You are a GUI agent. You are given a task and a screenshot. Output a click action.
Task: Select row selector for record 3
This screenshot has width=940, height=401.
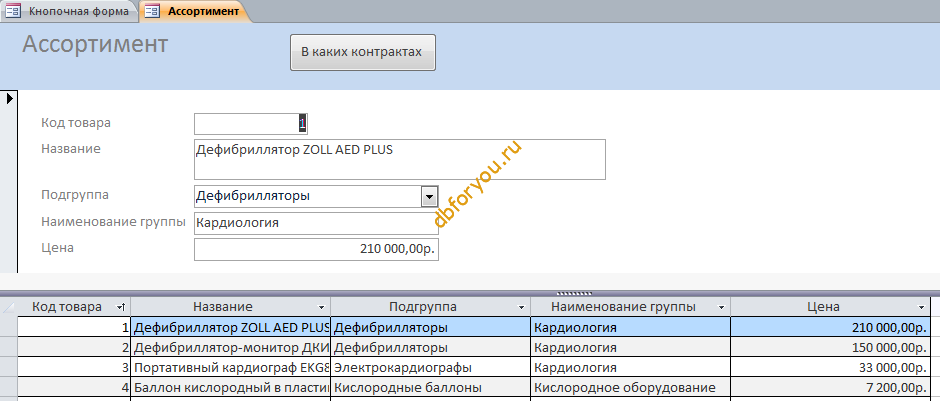pyautogui.click(x=8, y=367)
